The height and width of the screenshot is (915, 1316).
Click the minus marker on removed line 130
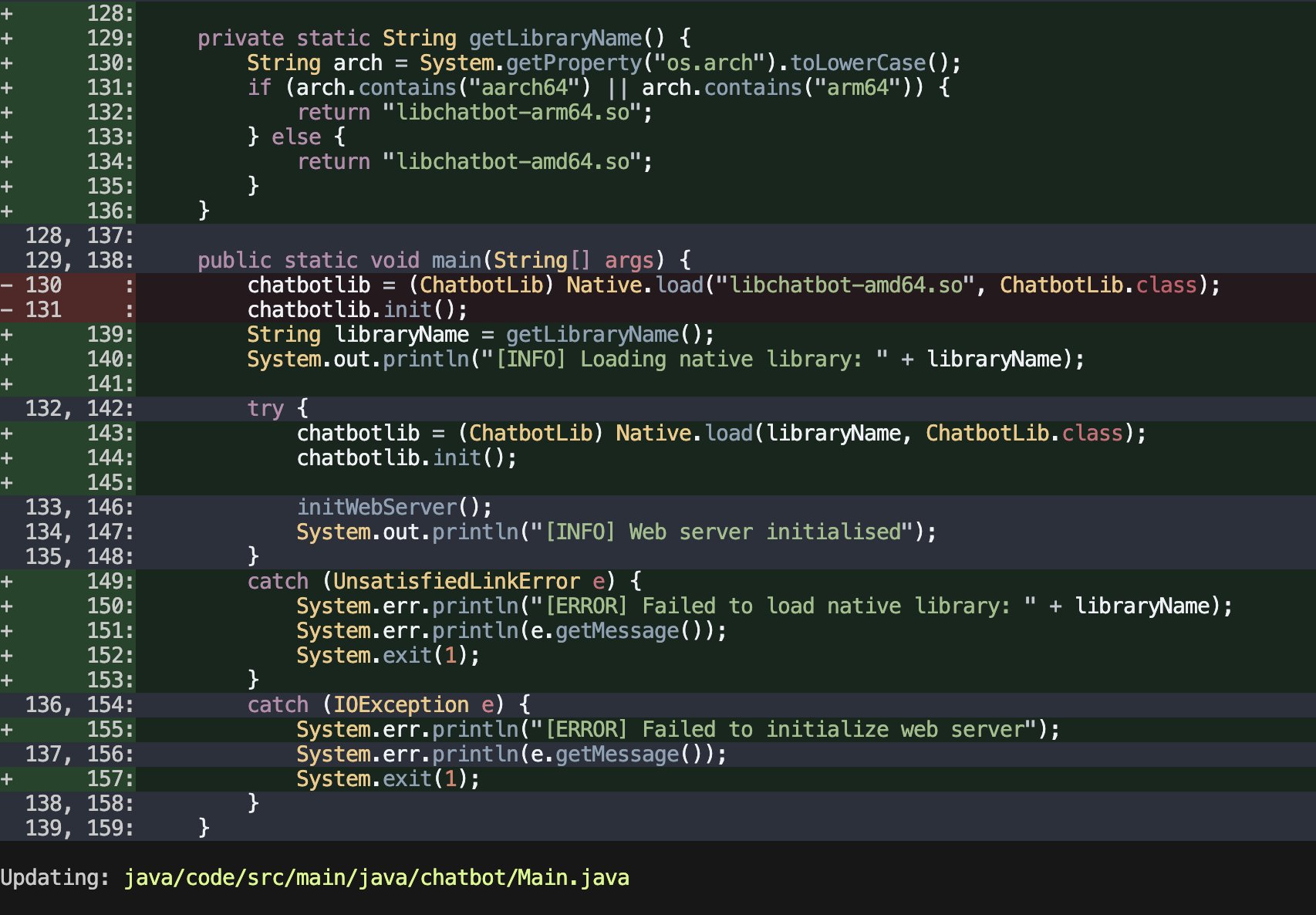coord(7,285)
